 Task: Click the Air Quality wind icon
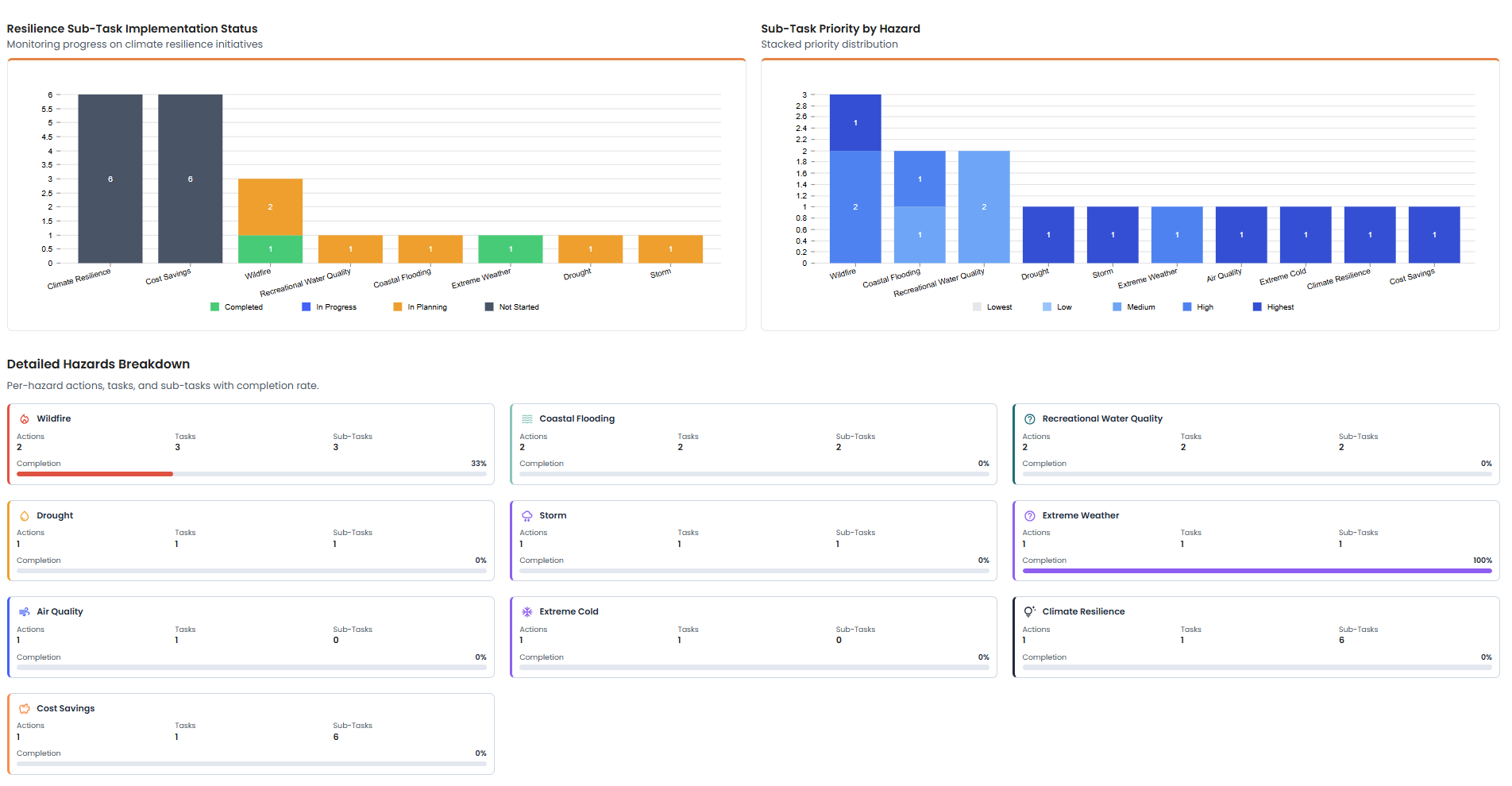coord(25,612)
